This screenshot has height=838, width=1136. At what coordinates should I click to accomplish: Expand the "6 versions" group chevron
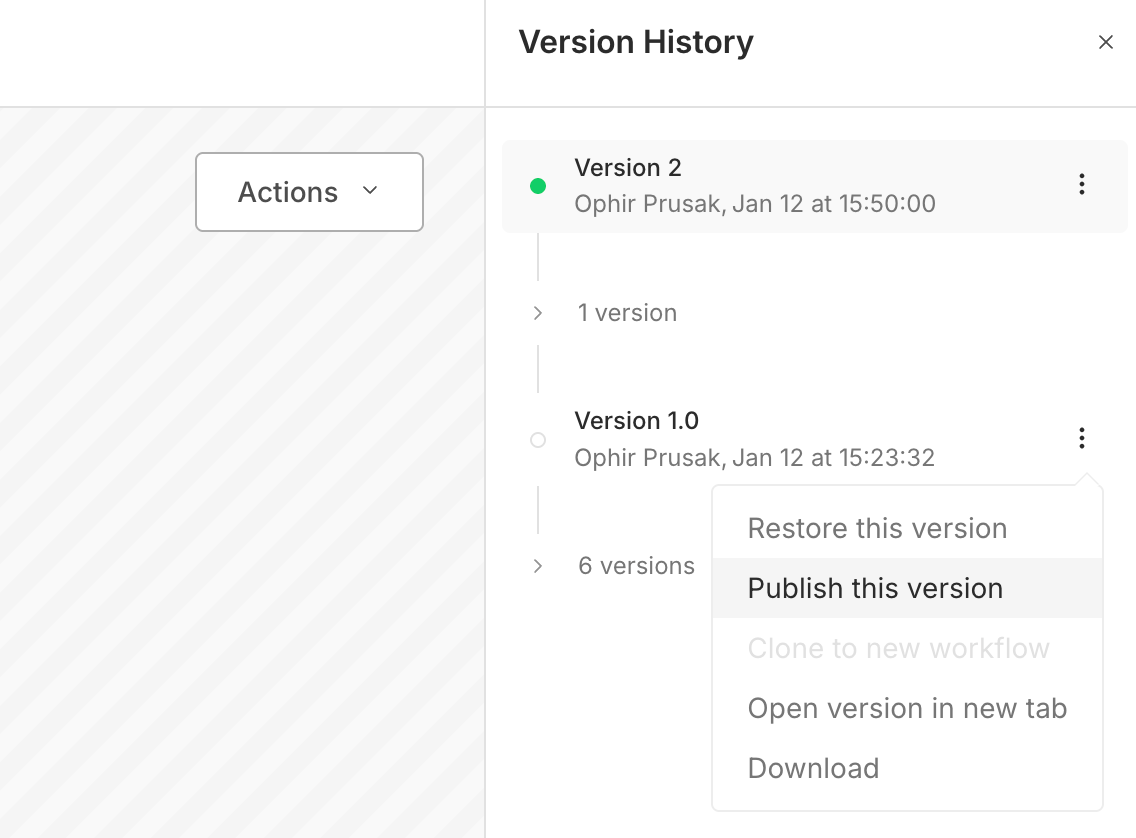(x=538, y=566)
